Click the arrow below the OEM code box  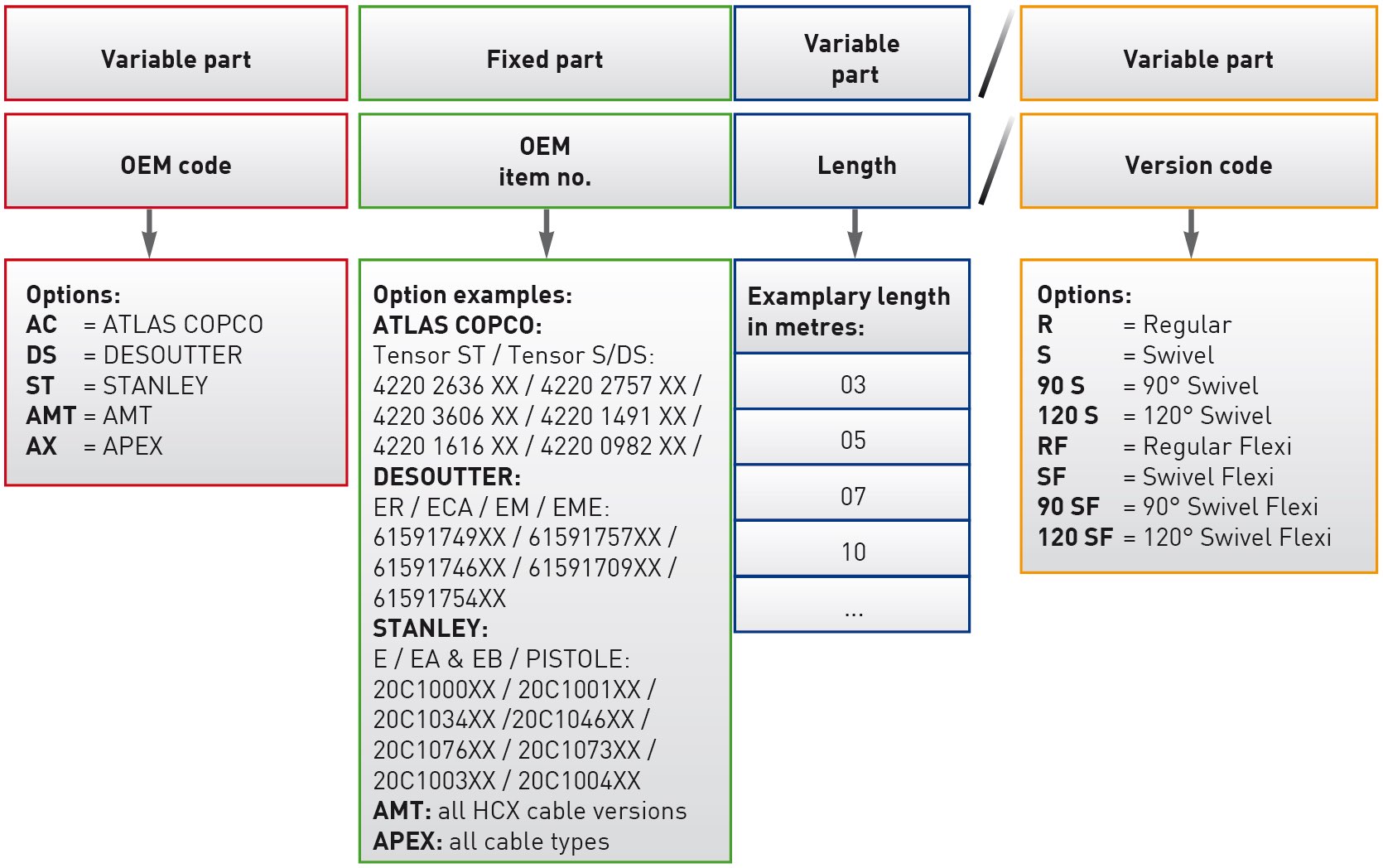149,234
